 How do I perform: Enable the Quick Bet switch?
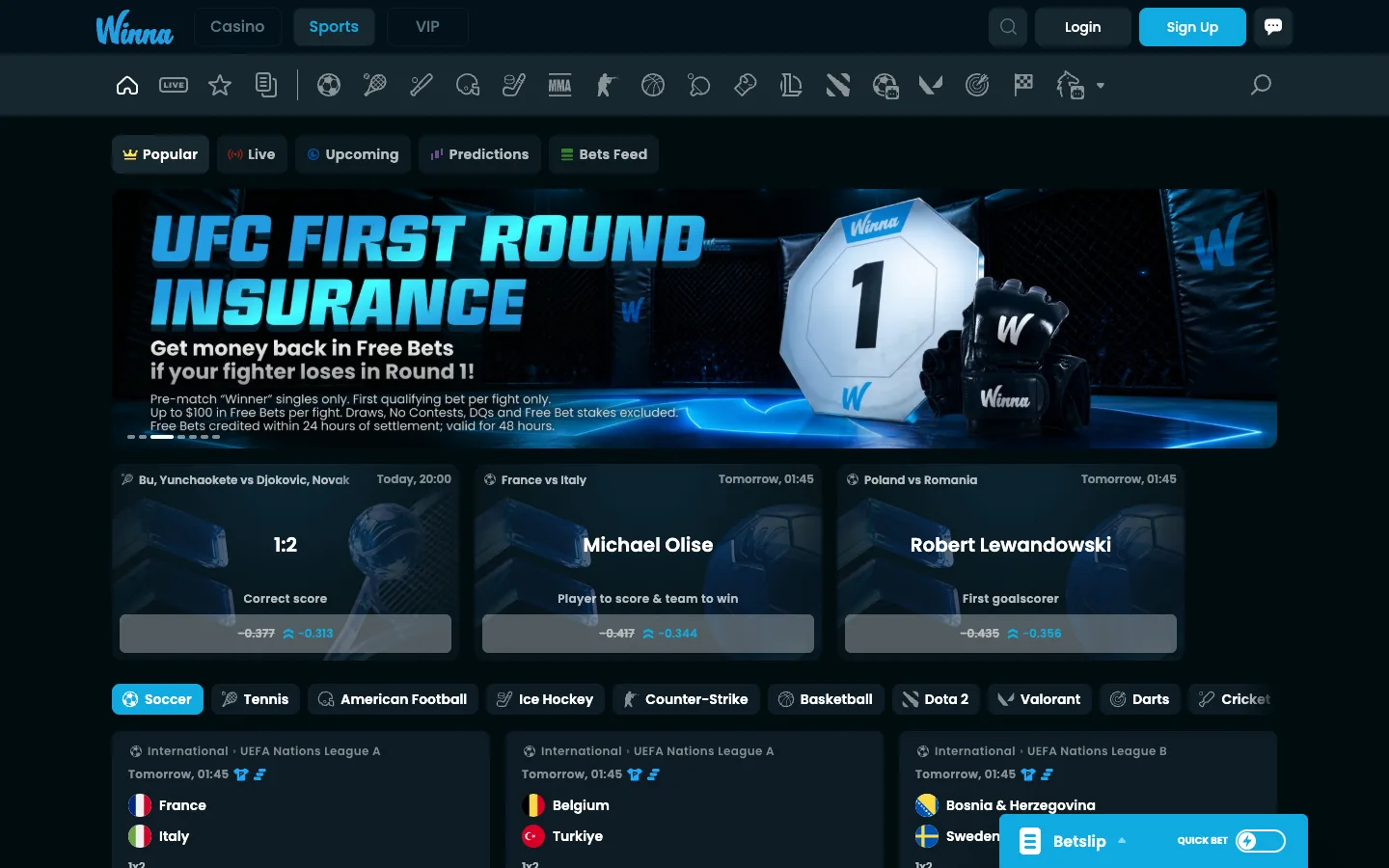(1261, 841)
